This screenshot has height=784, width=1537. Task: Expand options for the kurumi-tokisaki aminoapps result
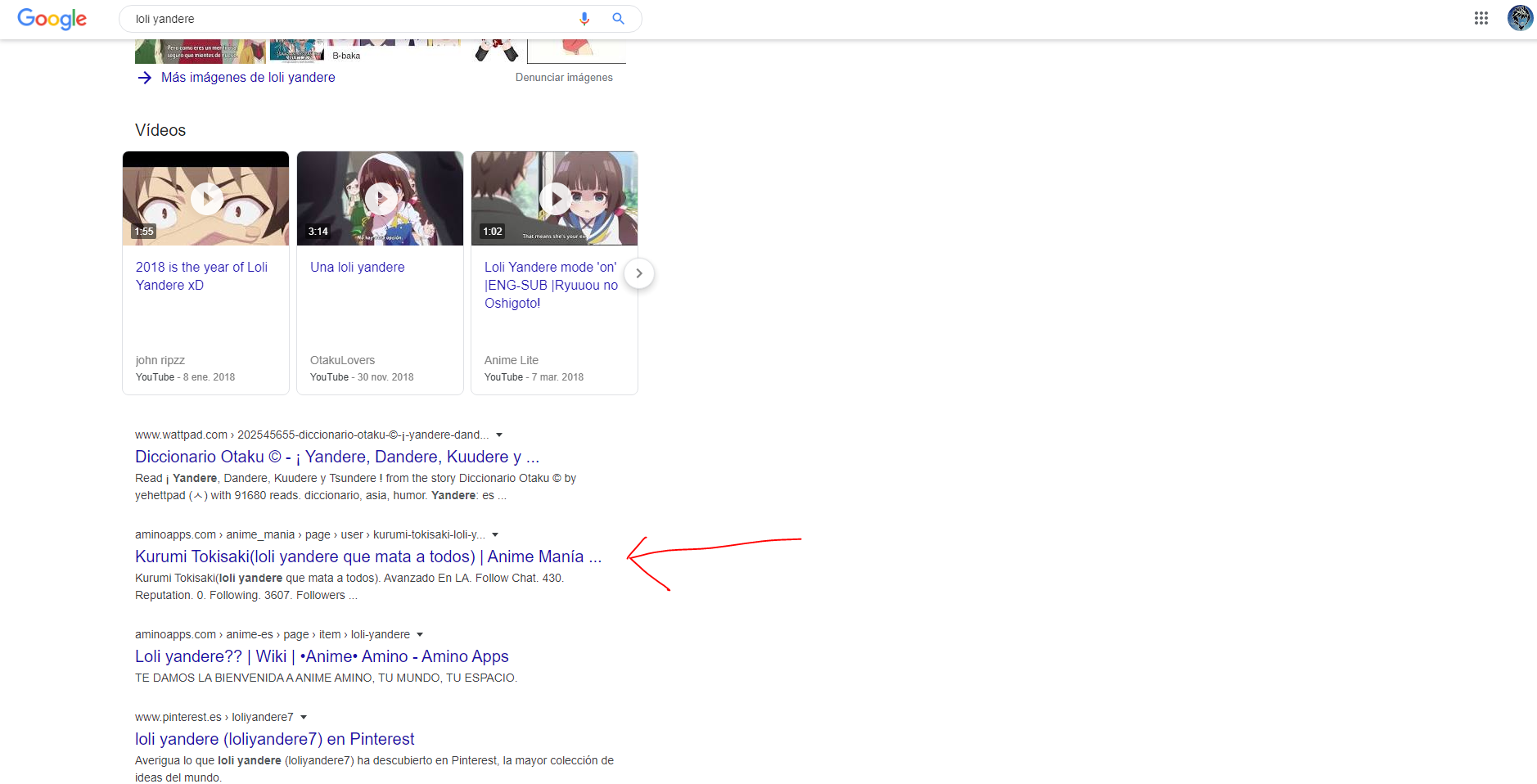pos(495,535)
